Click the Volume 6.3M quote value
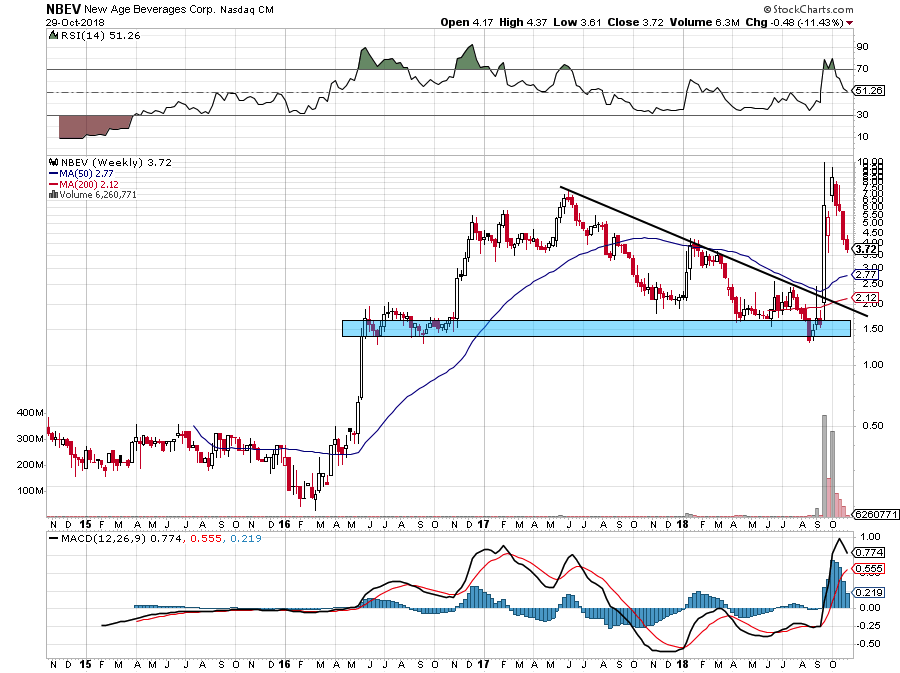900x673 pixels. [704, 22]
